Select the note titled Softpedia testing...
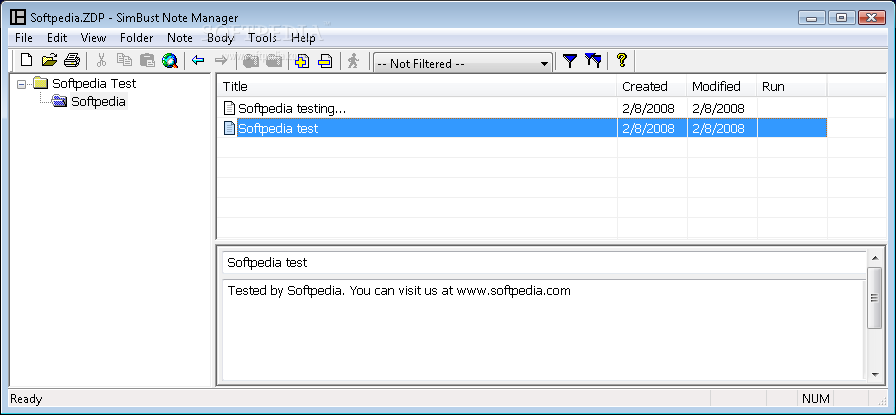Screen dimensions: 896x415 pos(292,108)
